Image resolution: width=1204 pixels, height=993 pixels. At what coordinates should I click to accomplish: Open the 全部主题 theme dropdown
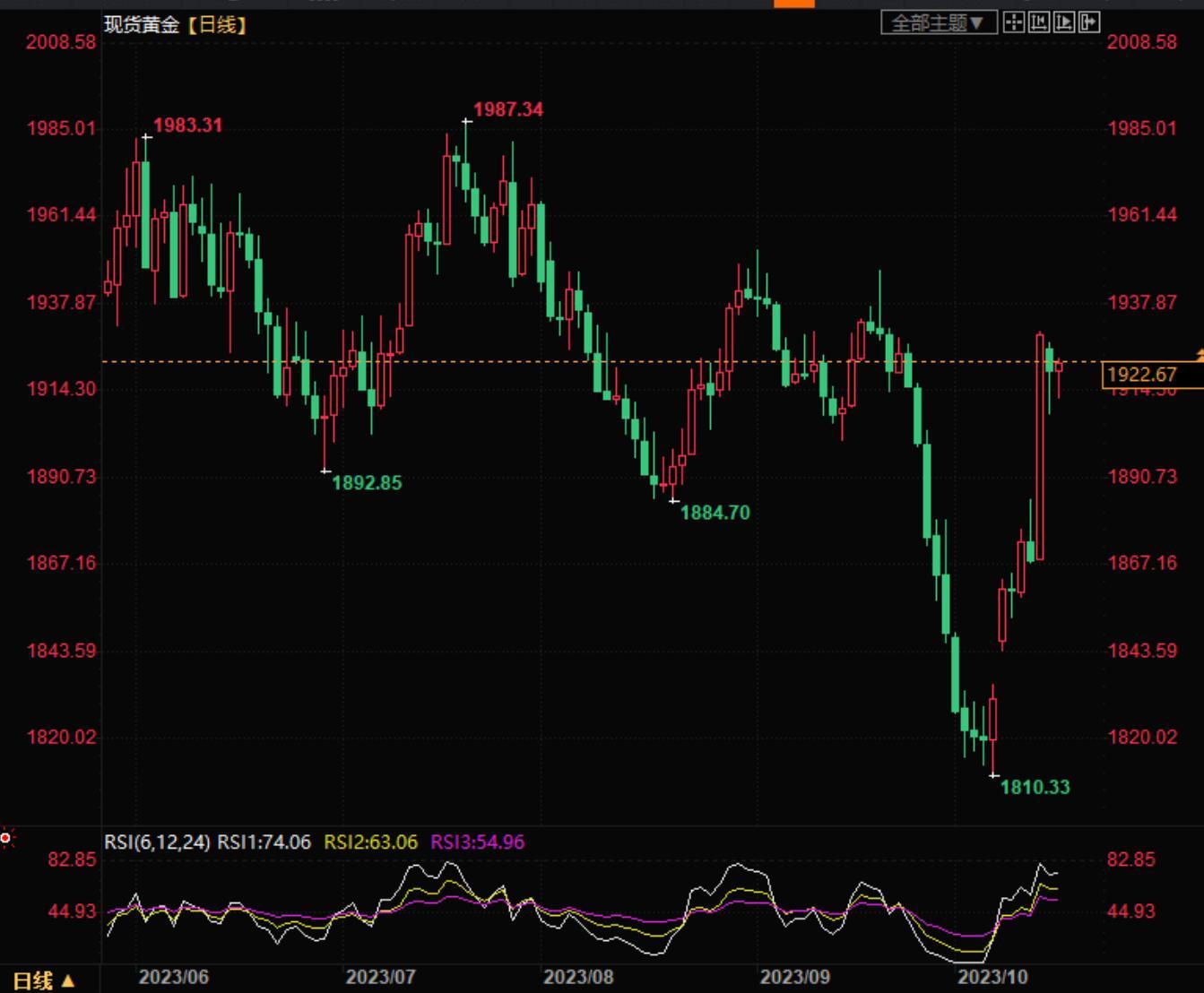938,22
